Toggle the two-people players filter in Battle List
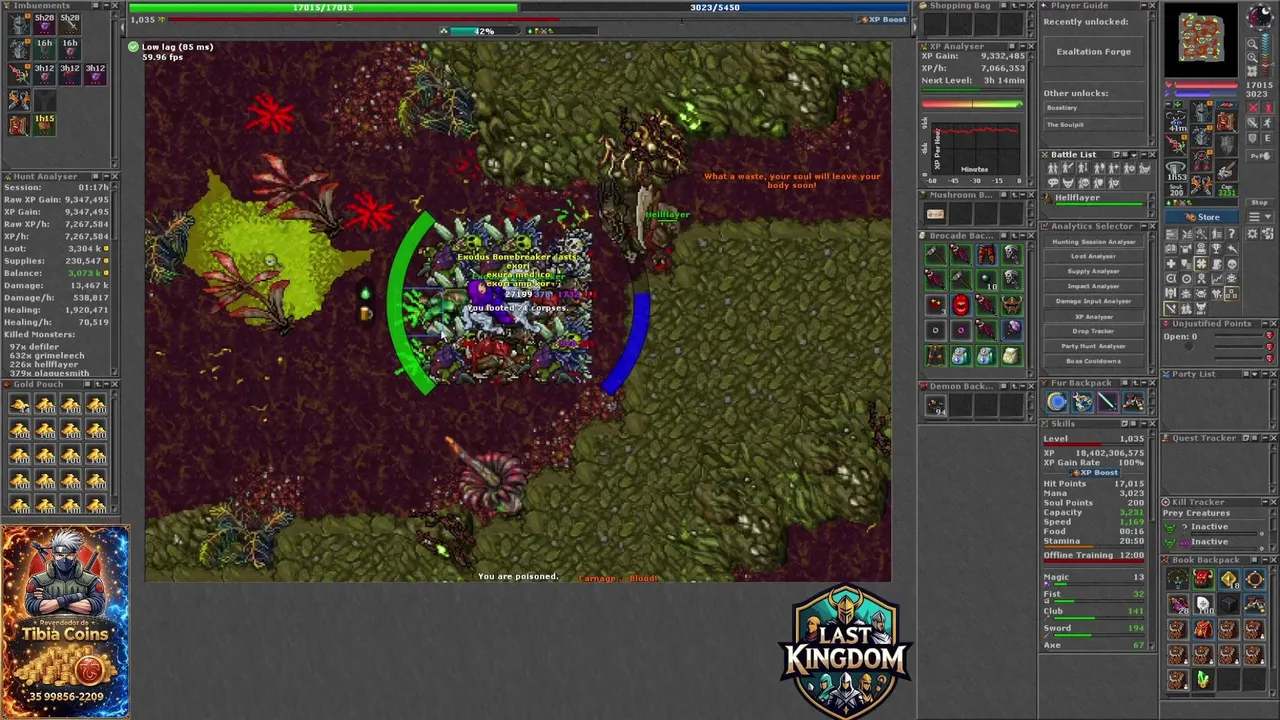 [1053, 168]
